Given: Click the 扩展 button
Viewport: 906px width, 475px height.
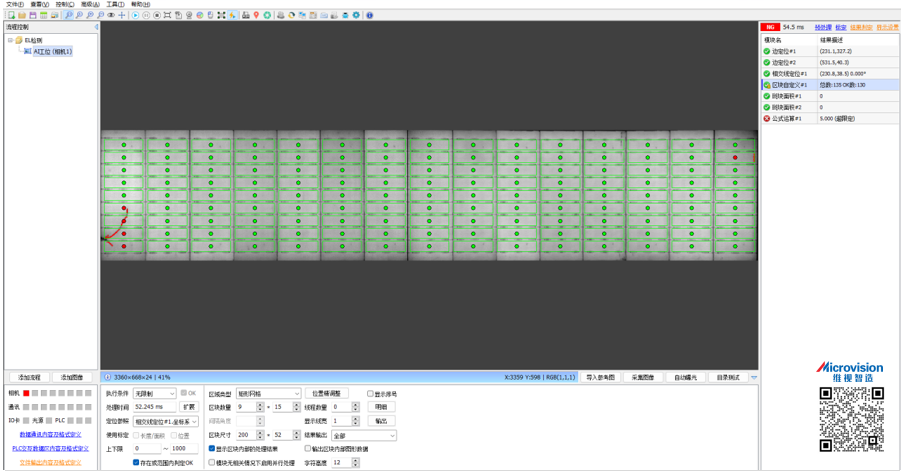Looking at the screenshot, I should click(x=189, y=407).
